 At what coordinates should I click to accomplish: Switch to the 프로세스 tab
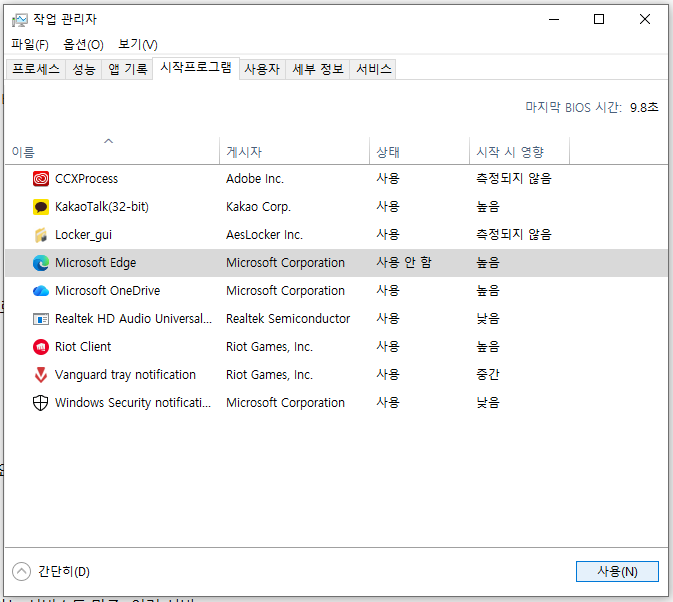pyautogui.click(x=36, y=69)
